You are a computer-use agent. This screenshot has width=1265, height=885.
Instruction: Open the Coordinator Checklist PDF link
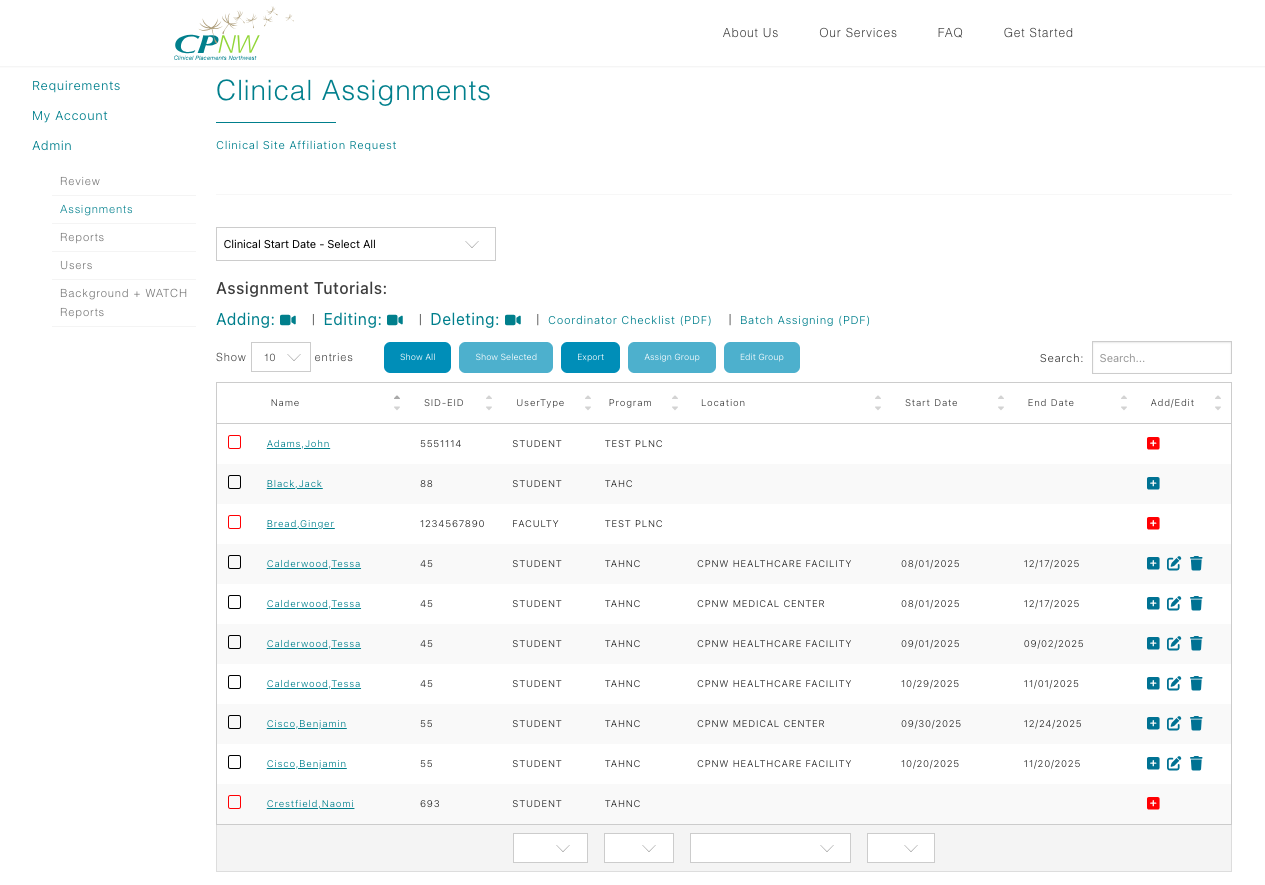(629, 320)
